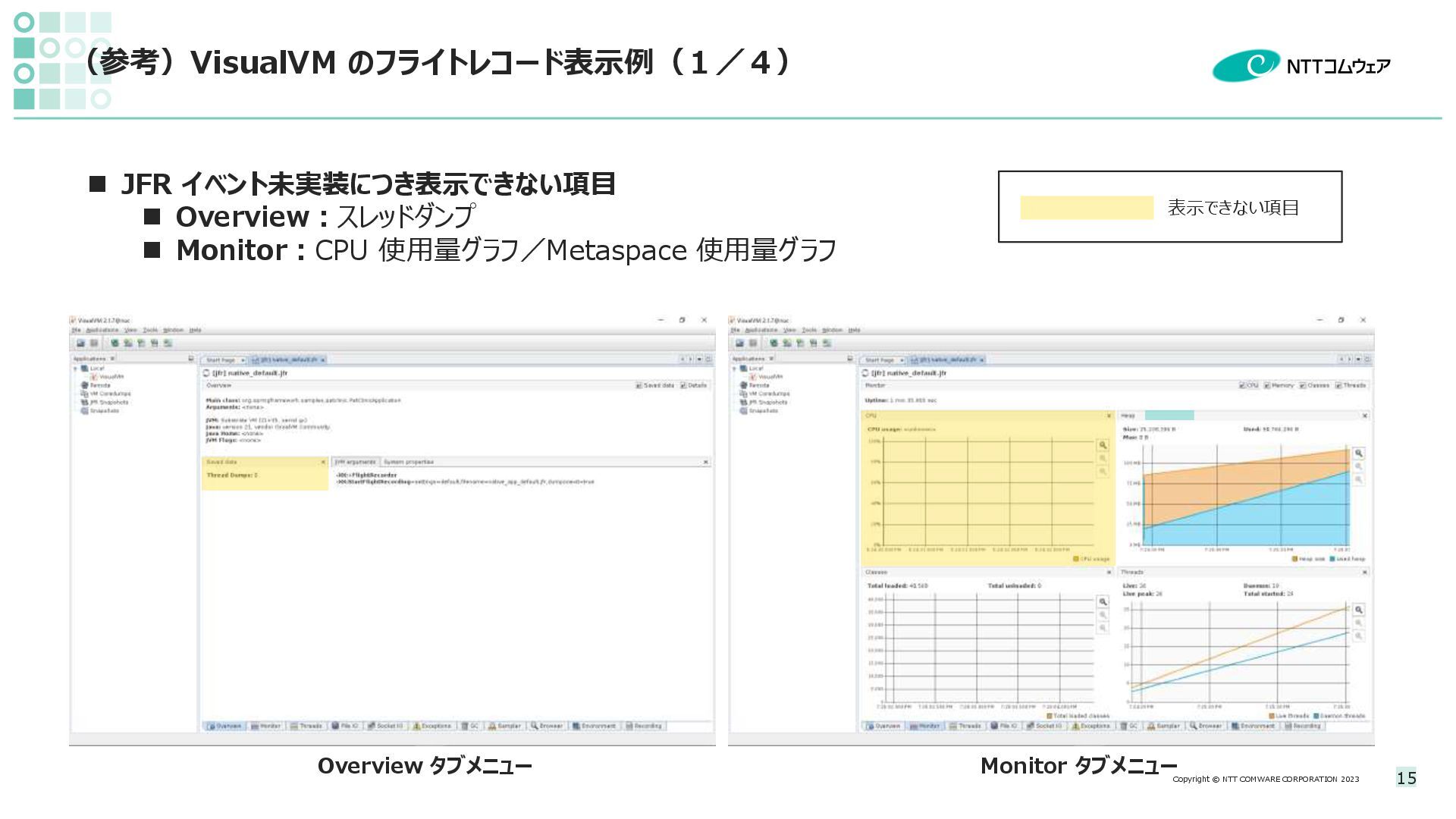Collapse Local tree node in Overview window
Viewport: 1456px width, 819px height.
[75, 369]
